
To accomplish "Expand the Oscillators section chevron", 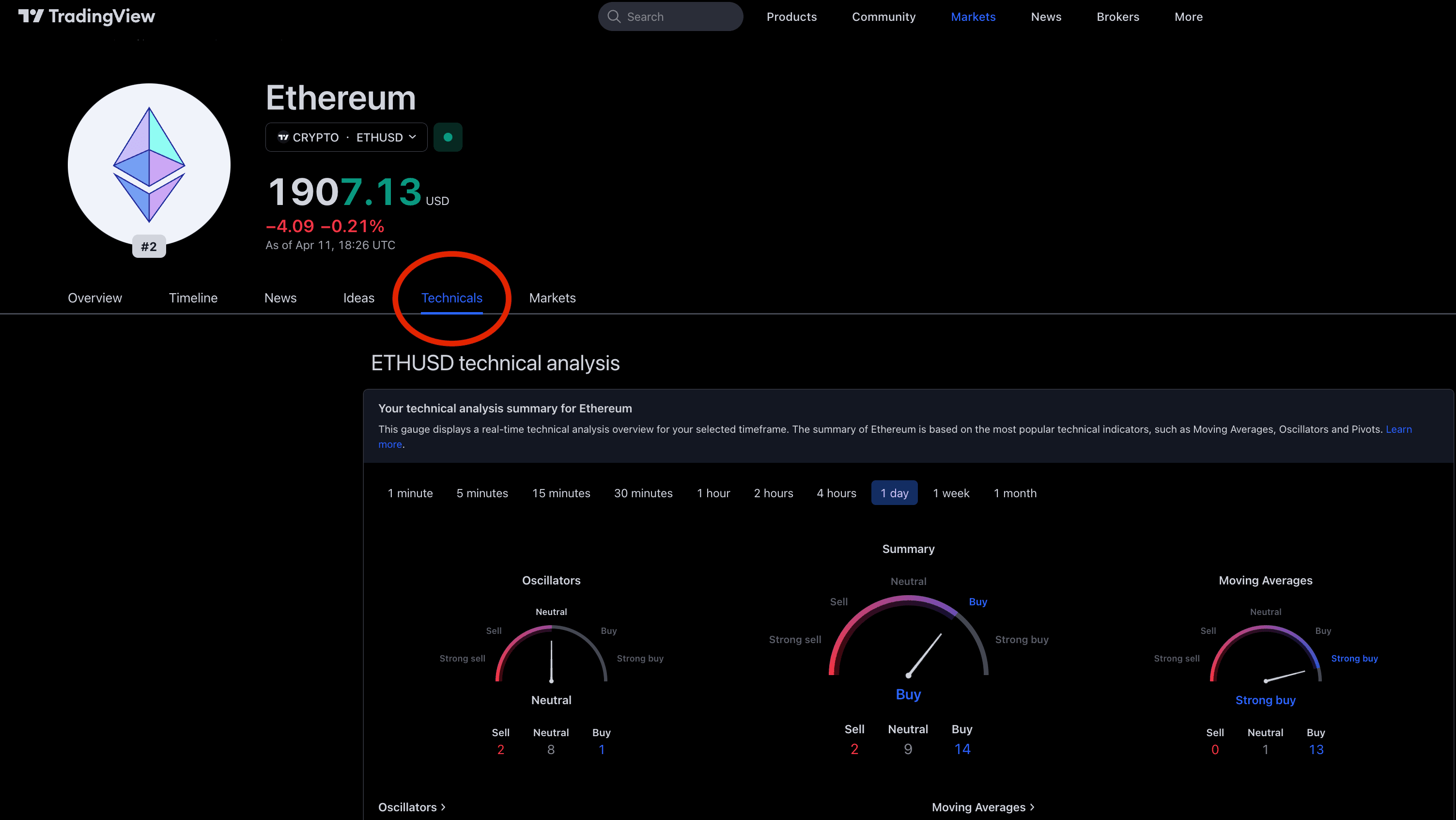I will pyautogui.click(x=443, y=807).
